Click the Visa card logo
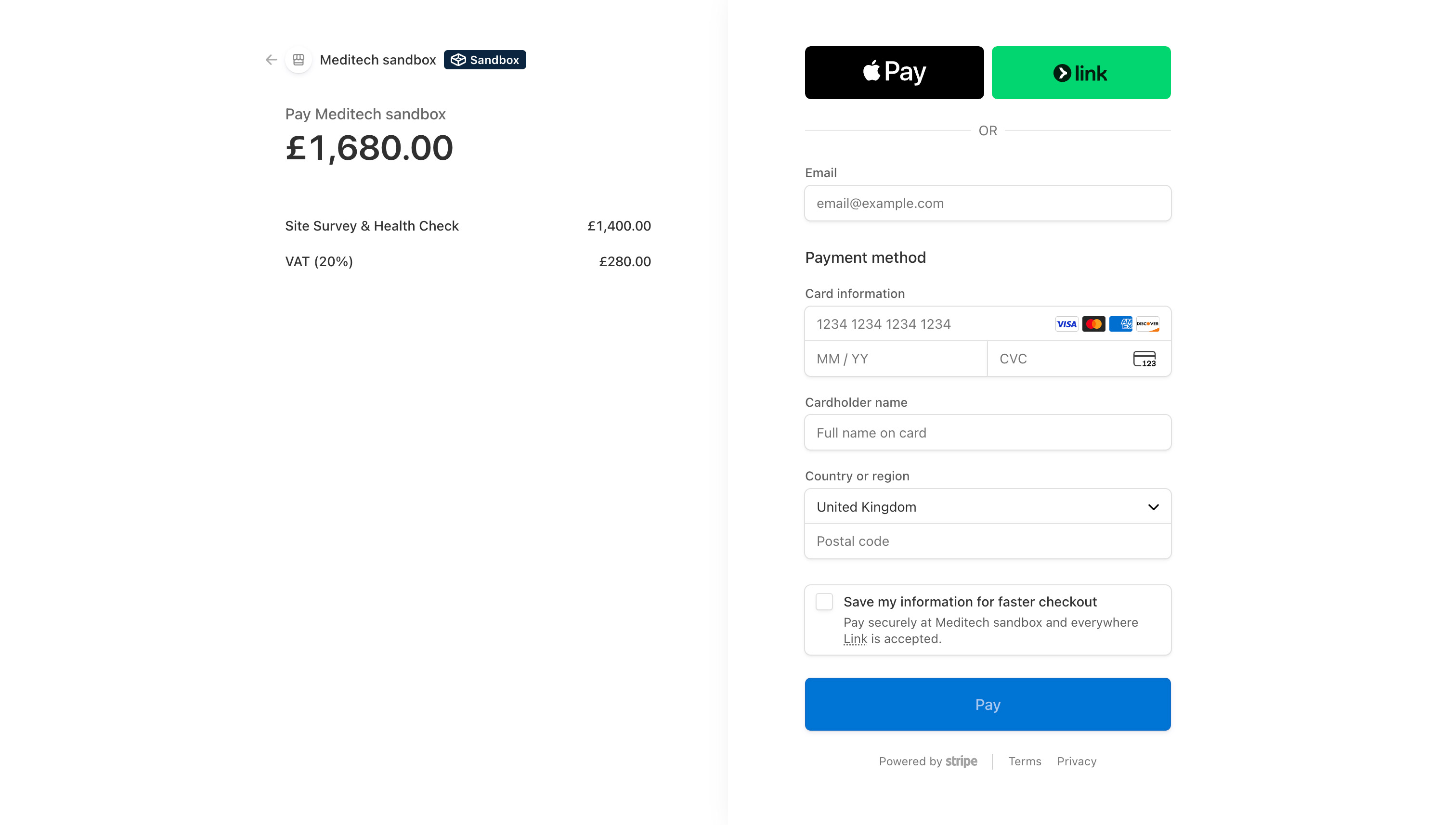The image size is (1456, 825). point(1066,324)
